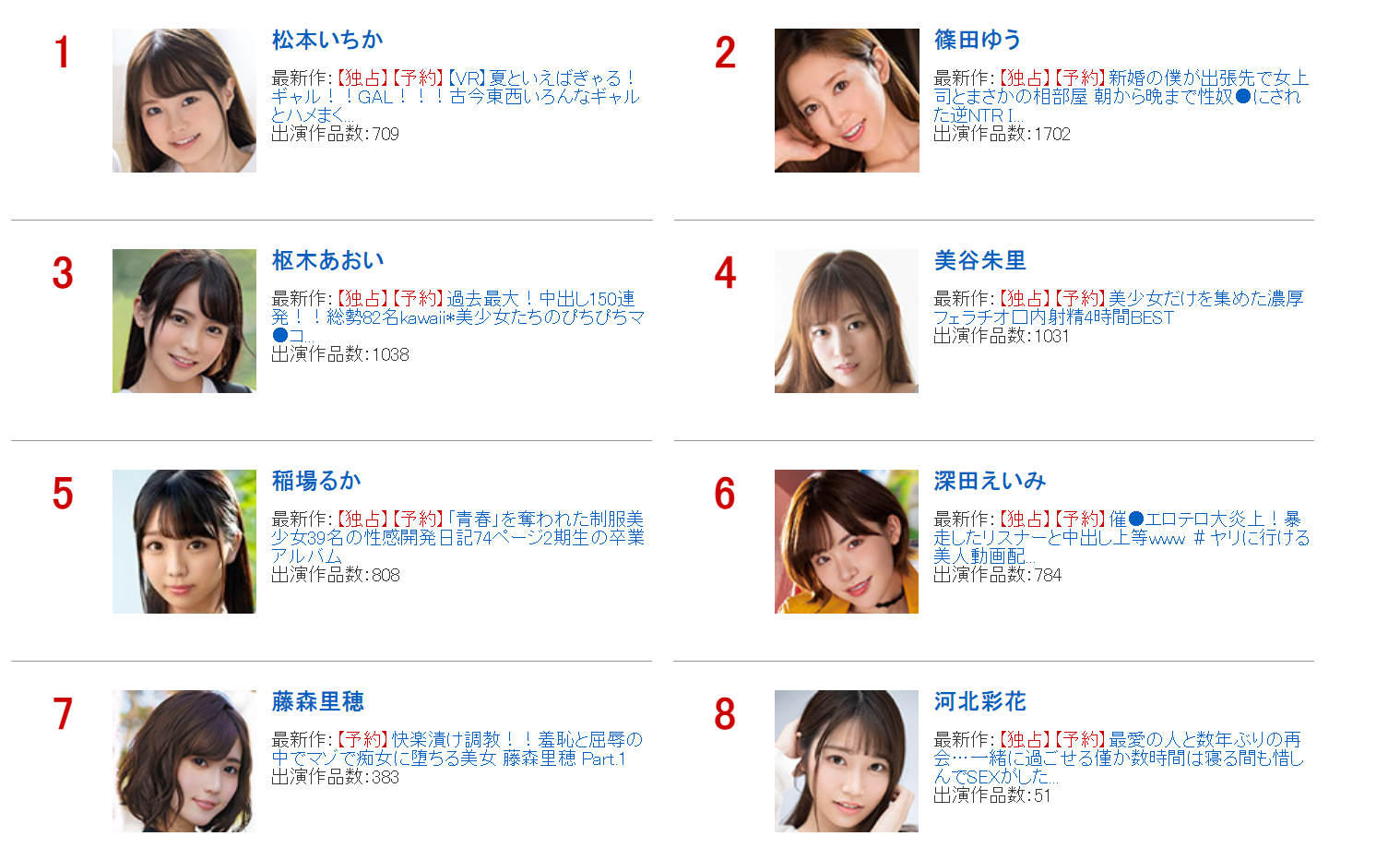Open the rank 3 profile thumbnail
The height and width of the screenshot is (860, 1400).
point(184,321)
